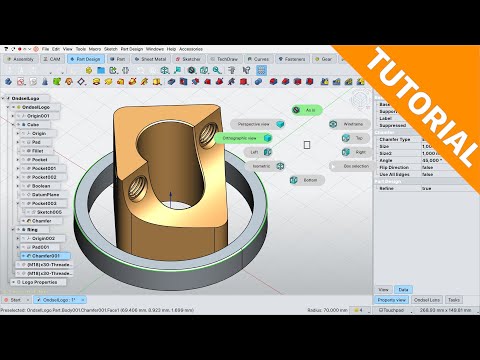Toggle visibility of the Pocket002 feature
This screenshot has height=360, width=480.
click(x=24, y=177)
